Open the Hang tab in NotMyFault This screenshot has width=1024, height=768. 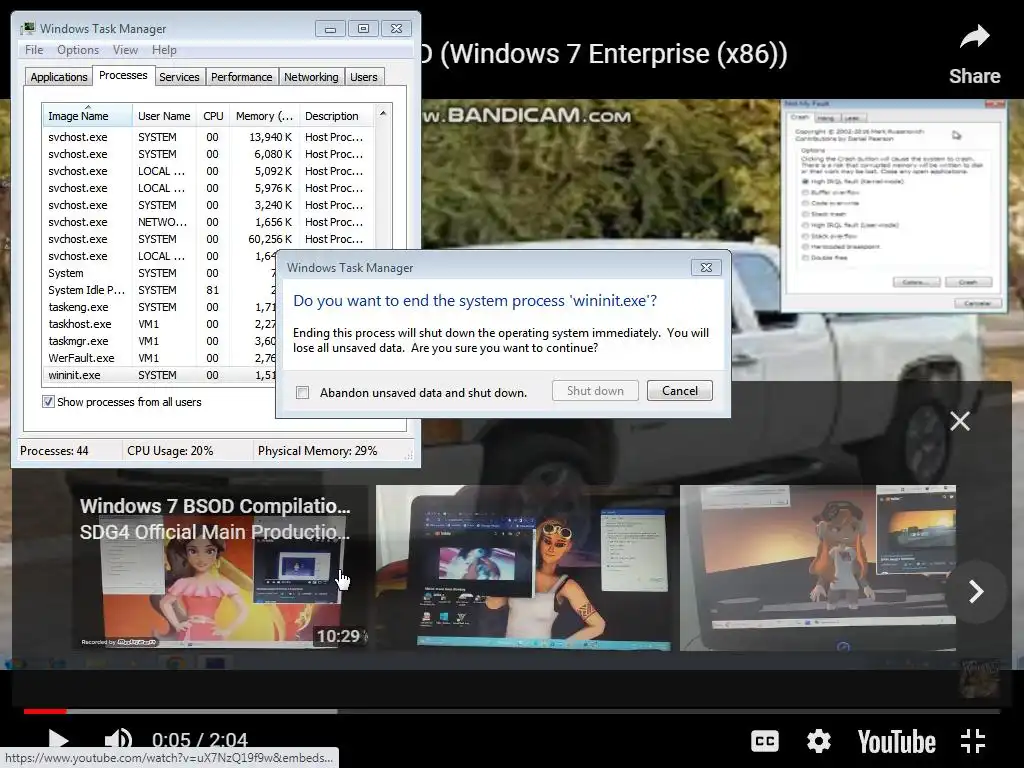(825, 118)
